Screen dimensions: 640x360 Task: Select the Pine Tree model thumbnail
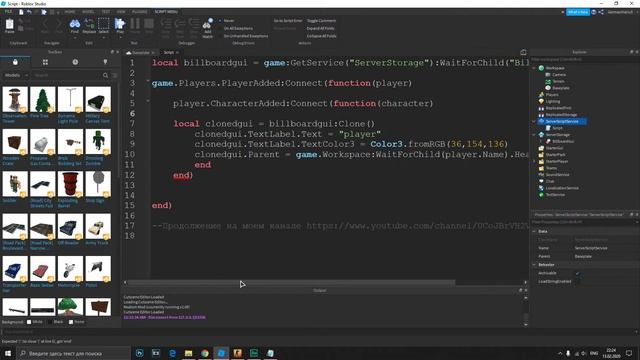click(x=42, y=99)
